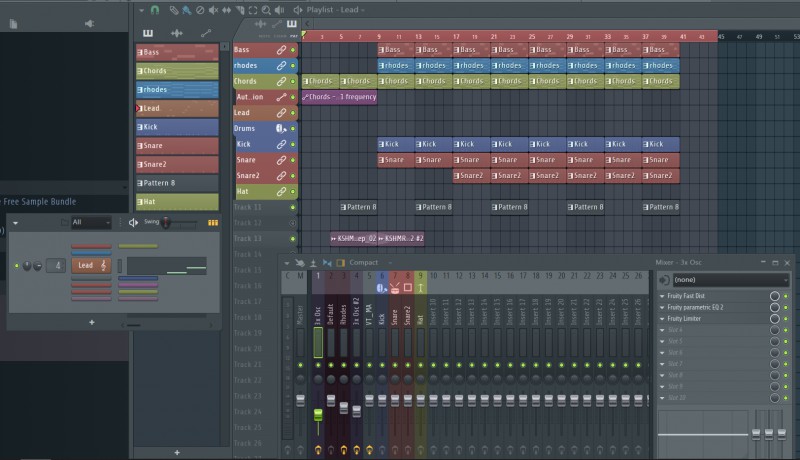The width and height of the screenshot is (800, 460).
Task: Click the Master mixer volume fader
Action: pos(301,400)
